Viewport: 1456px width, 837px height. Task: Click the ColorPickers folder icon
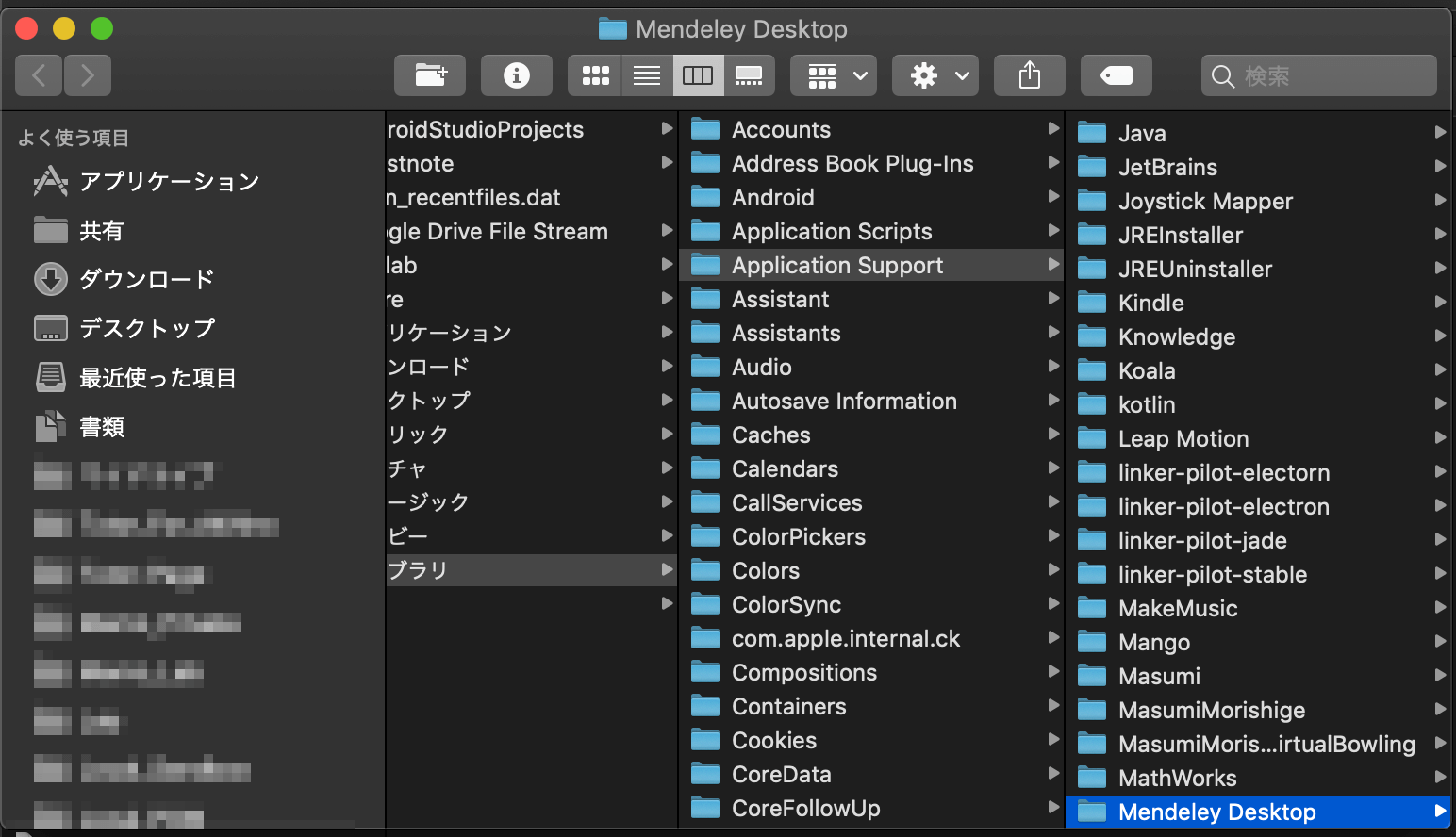click(x=705, y=536)
